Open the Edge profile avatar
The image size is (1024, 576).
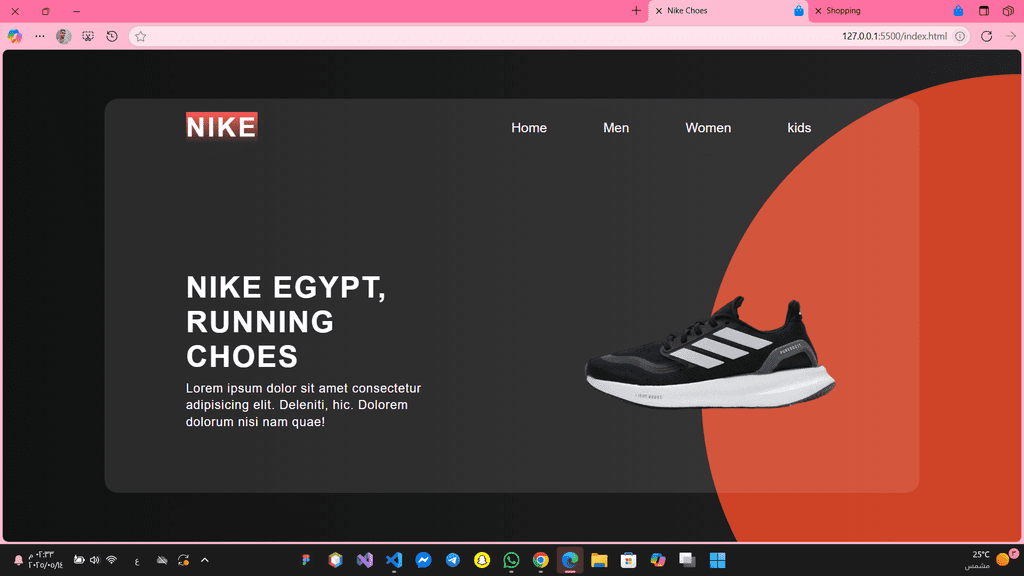click(63, 37)
